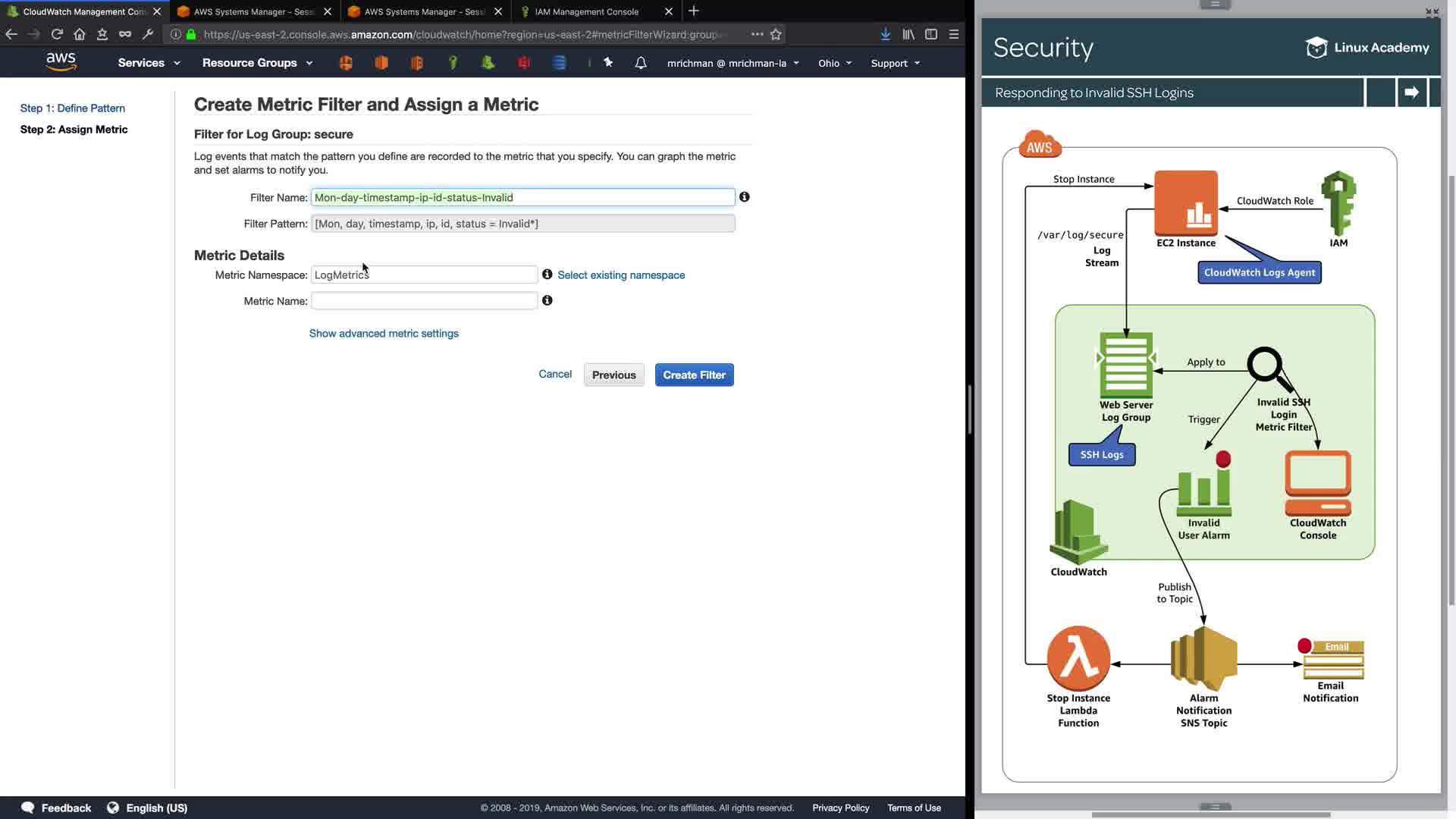Expand the Resource Groups dropdown
1456x819 pixels.
[257, 63]
